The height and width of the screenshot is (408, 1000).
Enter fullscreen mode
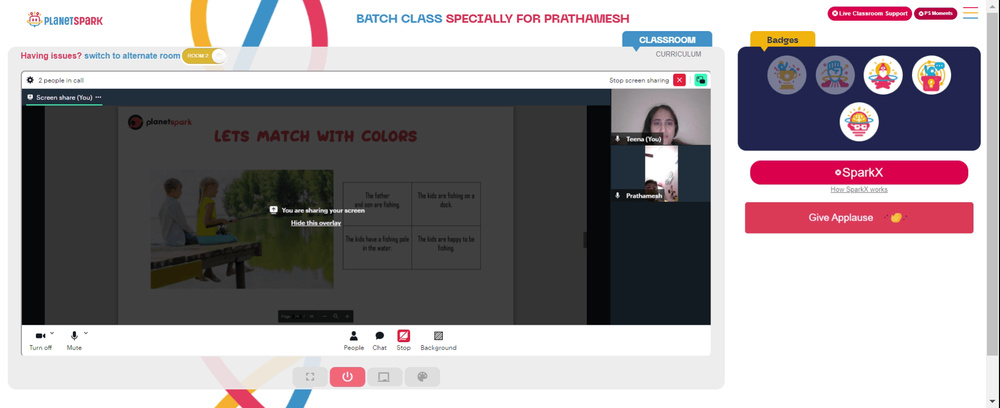pos(310,377)
